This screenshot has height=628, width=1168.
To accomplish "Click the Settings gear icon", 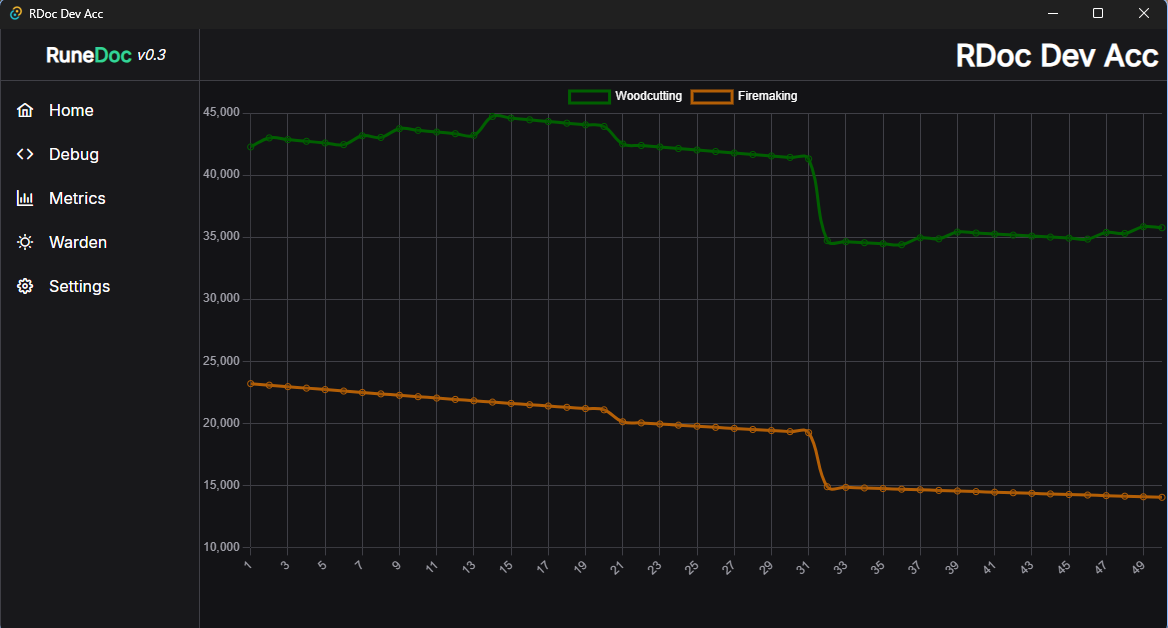I will [x=25, y=286].
